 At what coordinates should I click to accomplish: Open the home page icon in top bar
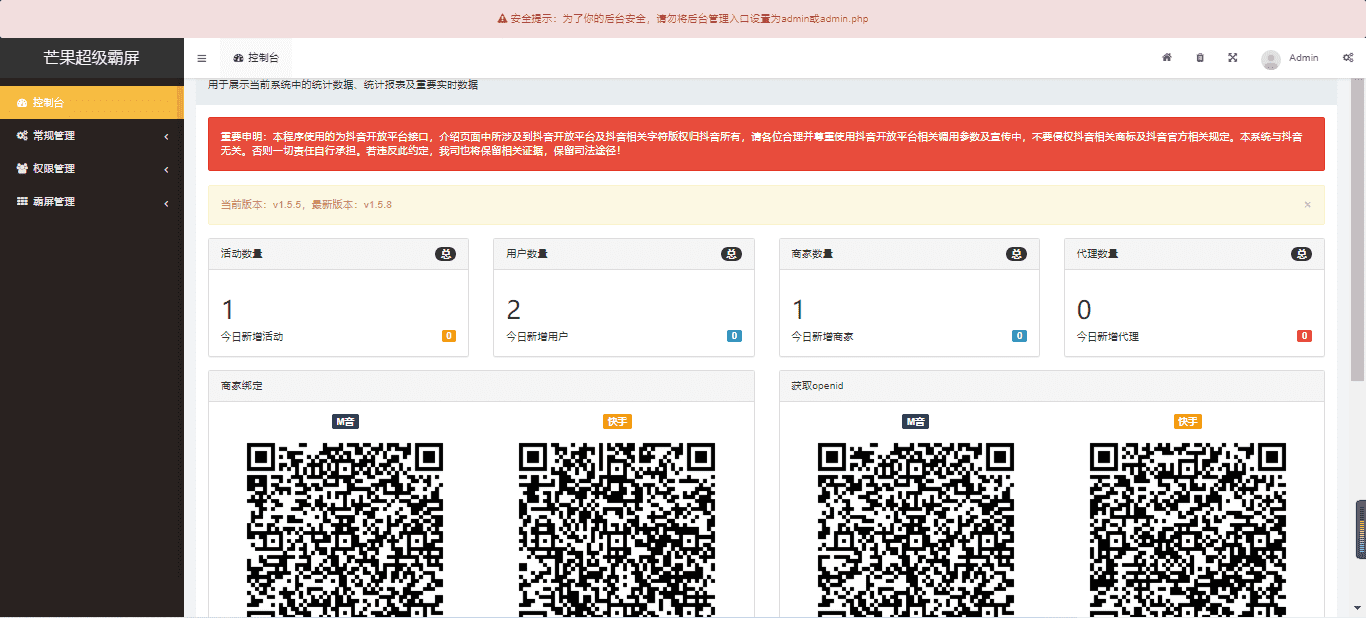[1166, 58]
